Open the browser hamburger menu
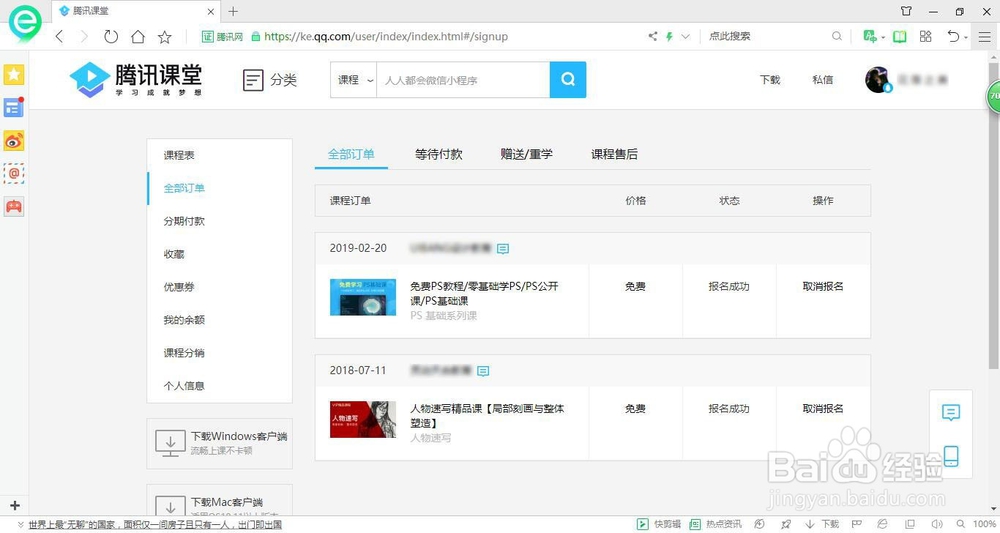 pyautogui.click(x=985, y=36)
